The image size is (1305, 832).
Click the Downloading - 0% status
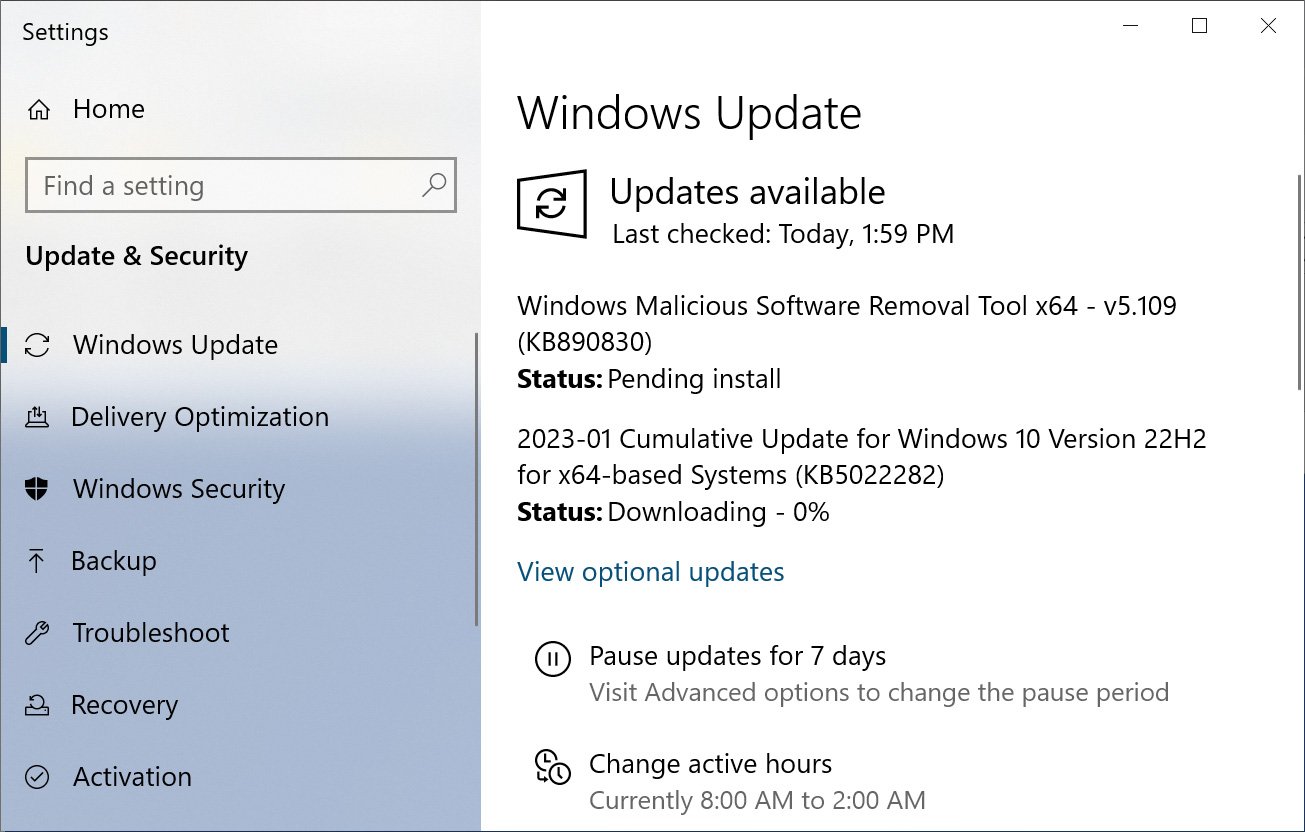tap(719, 512)
